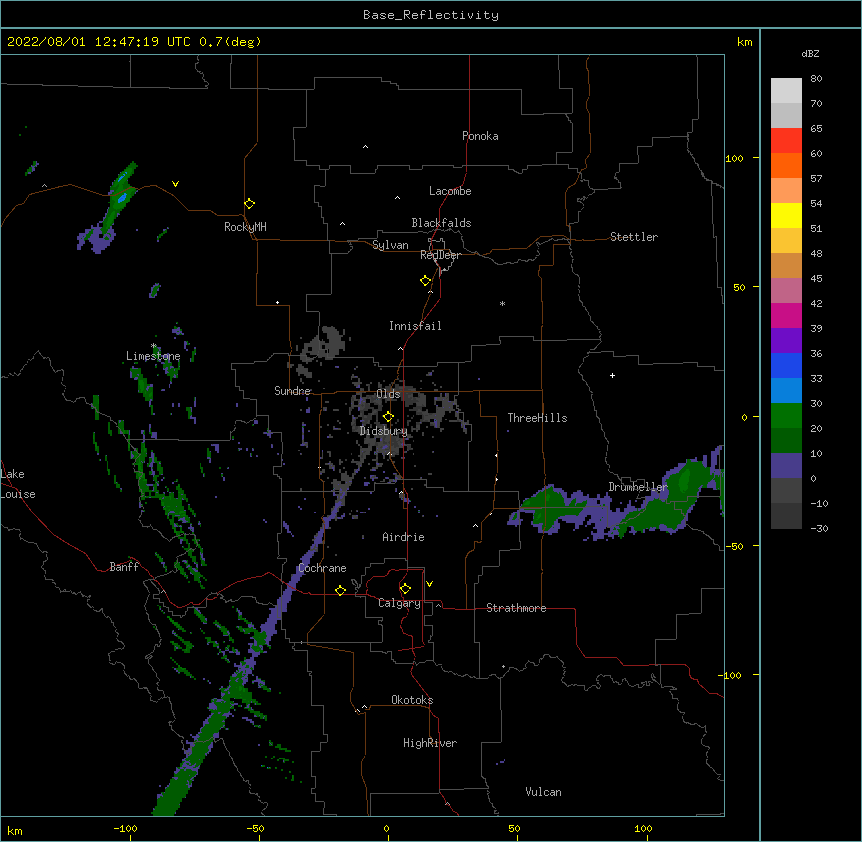Click the Base_Reflectivity title
Screen dimensions: 862x842
(431, 15)
